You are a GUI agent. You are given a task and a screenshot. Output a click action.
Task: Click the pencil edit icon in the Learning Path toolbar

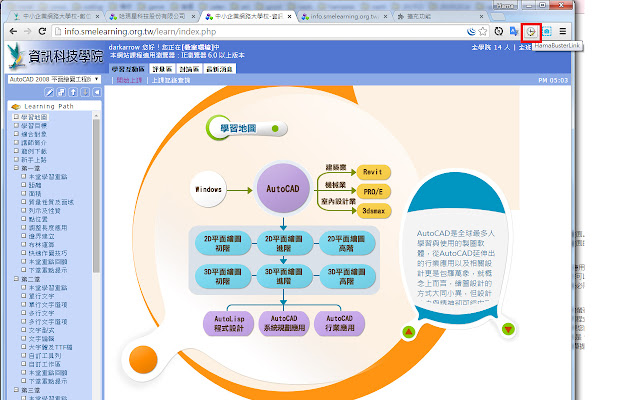point(49,92)
